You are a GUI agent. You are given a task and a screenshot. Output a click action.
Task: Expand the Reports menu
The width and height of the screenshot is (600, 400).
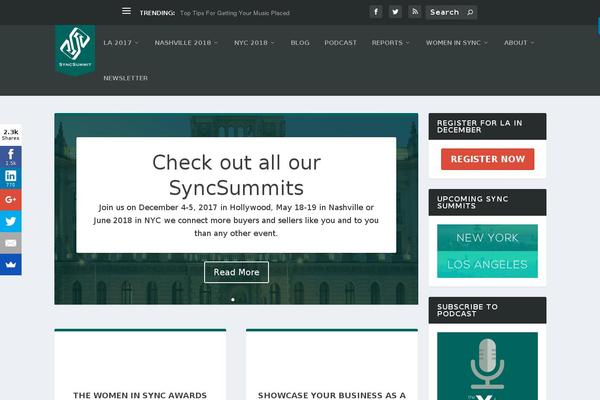click(x=390, y=43)
